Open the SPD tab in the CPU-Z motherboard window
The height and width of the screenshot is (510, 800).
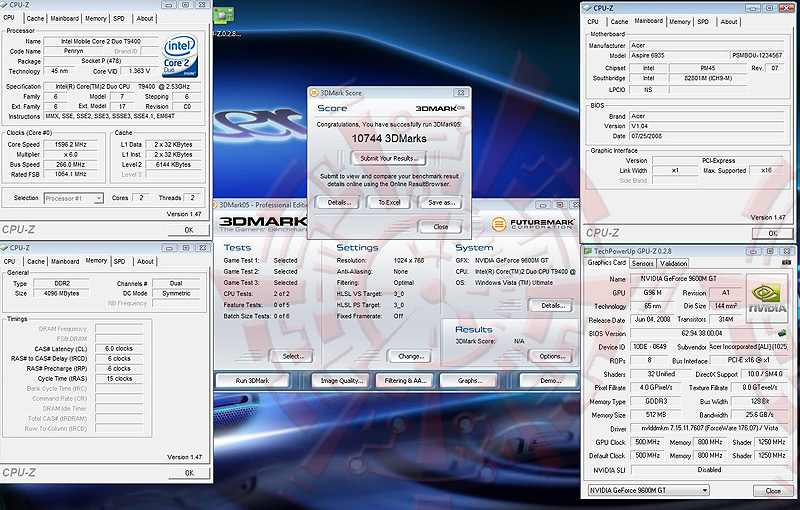pos(703,22)
